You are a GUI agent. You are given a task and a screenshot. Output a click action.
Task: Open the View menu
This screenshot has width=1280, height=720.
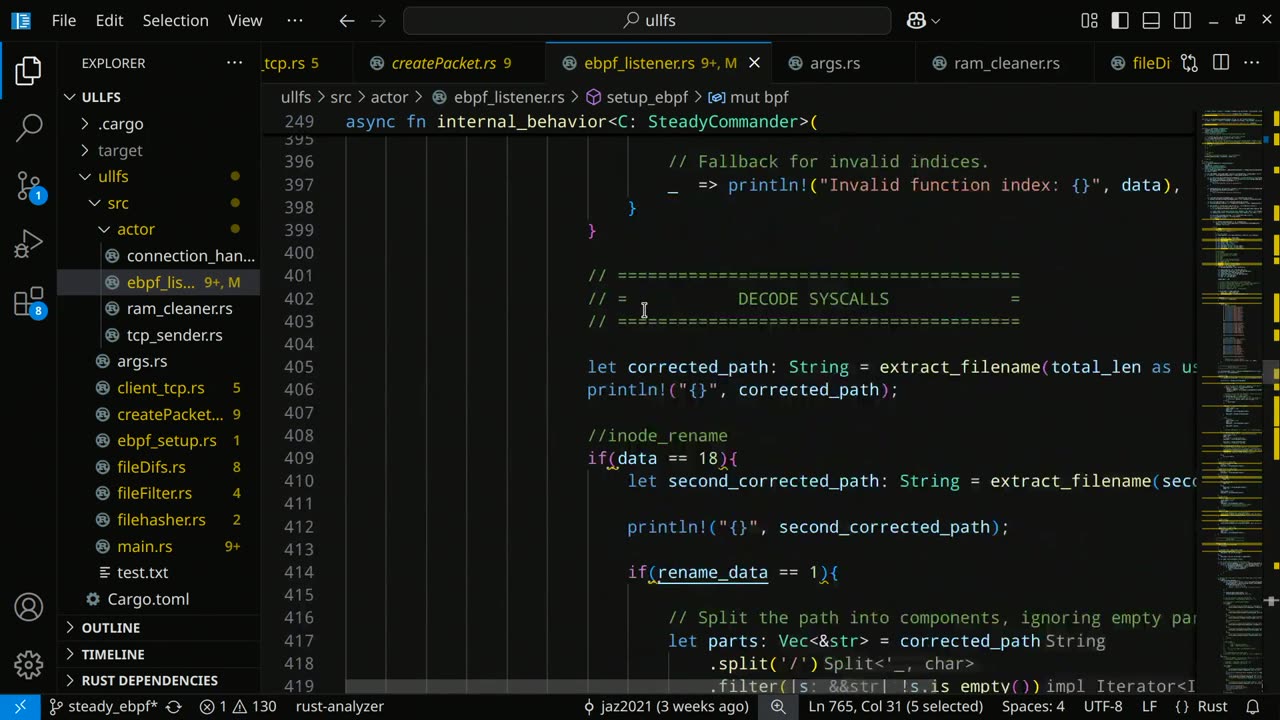click(245, 20)
